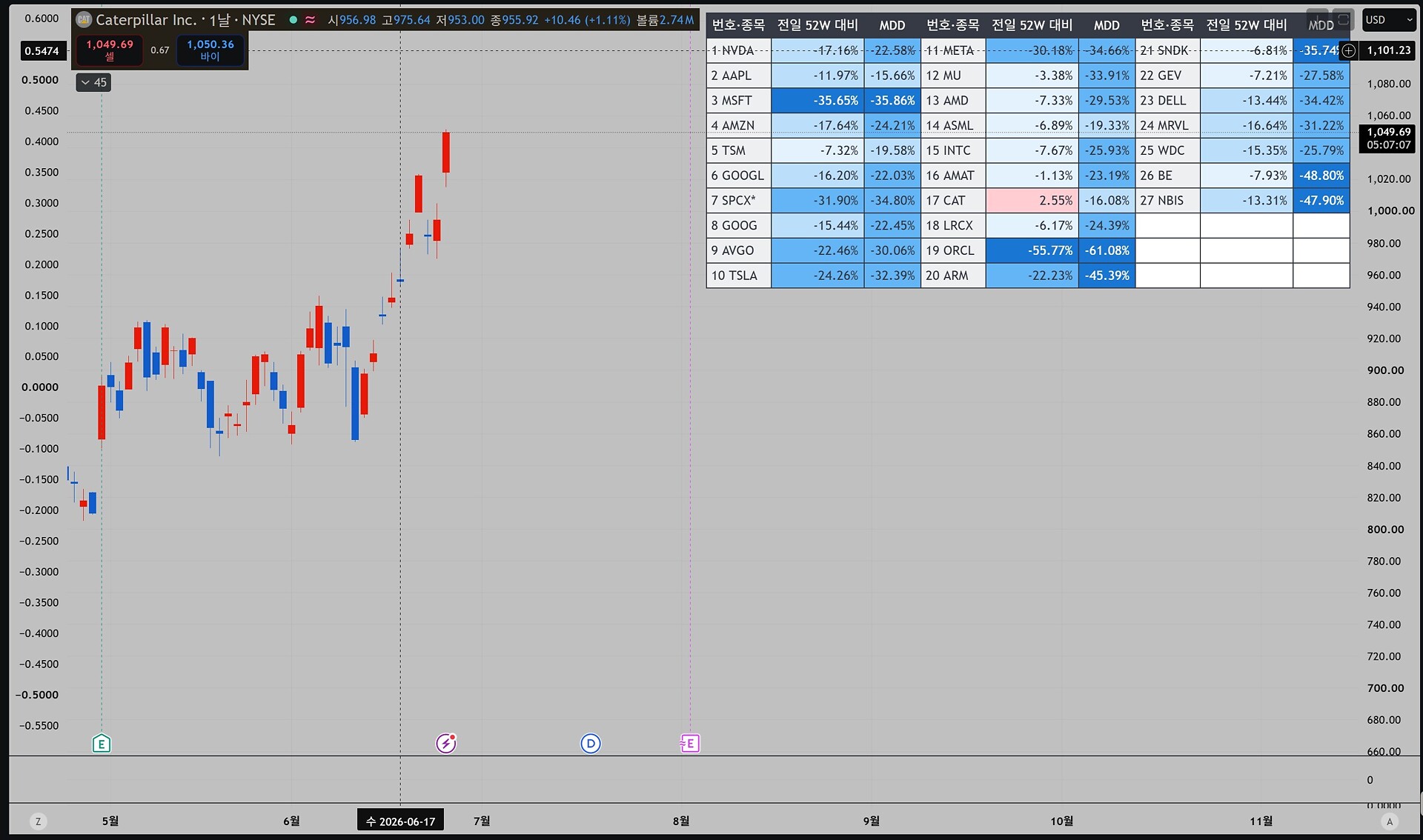This screenshot has height=840, width=1423.
Task: Click the 2.55% cell in CAT row
Action: [1032, 201]
